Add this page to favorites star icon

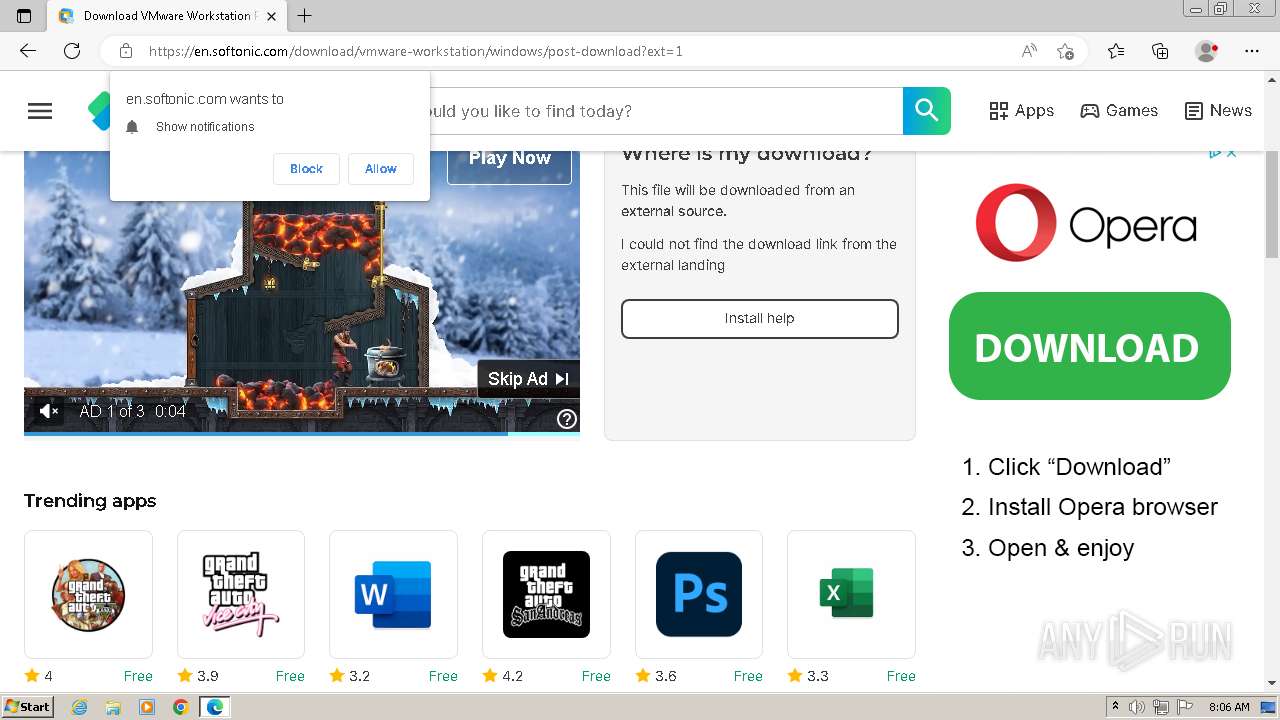(x=1066, y=51)
